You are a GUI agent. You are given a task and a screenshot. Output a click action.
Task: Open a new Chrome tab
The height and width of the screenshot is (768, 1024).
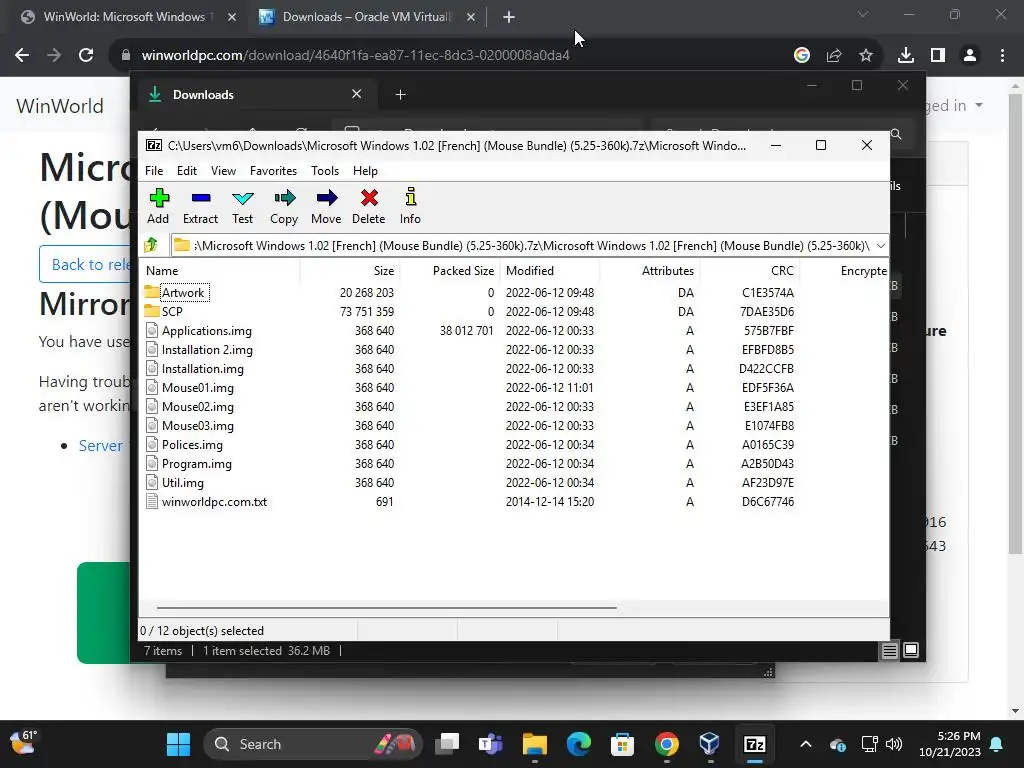tap(509, 17)
